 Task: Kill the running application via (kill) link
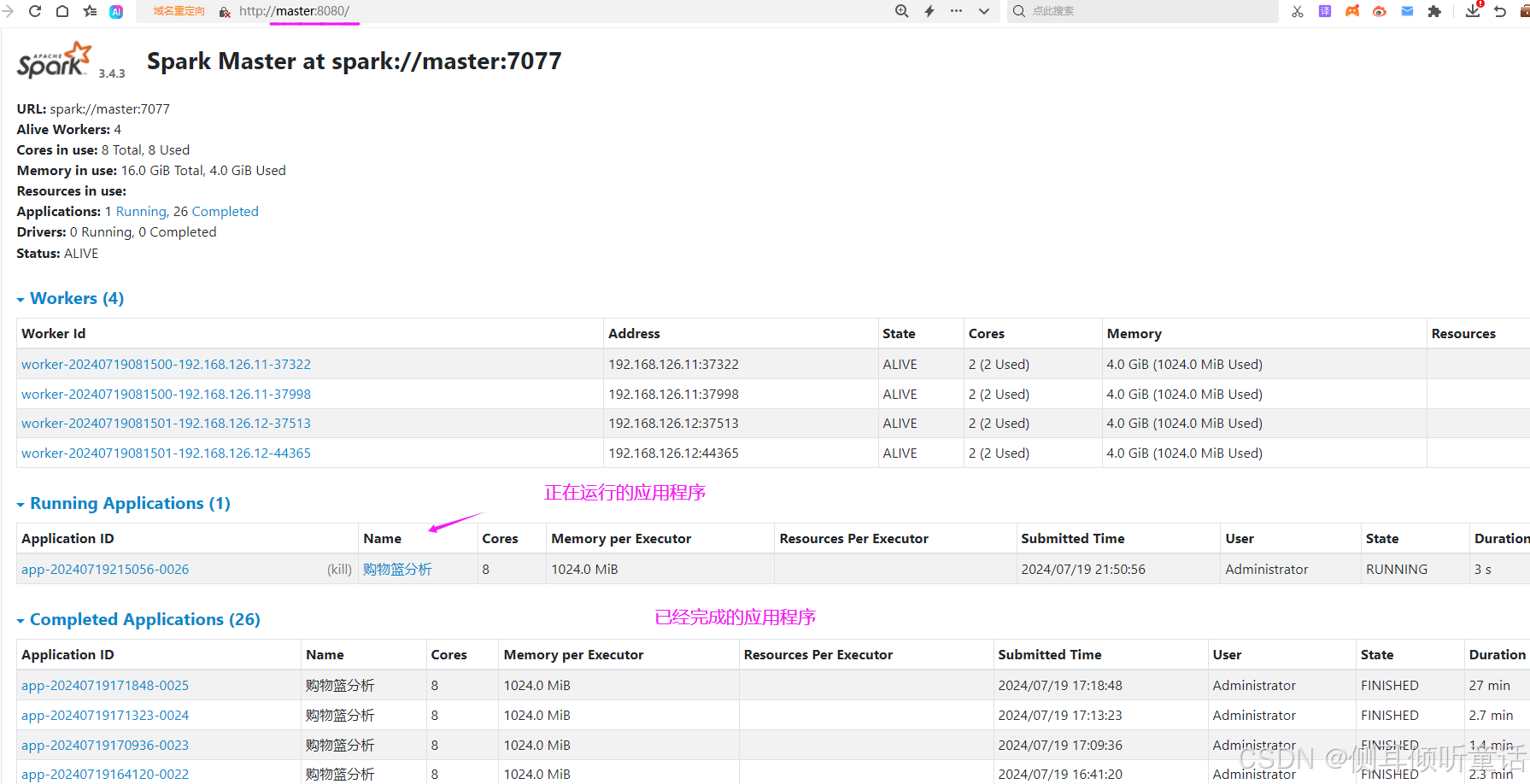340,570
